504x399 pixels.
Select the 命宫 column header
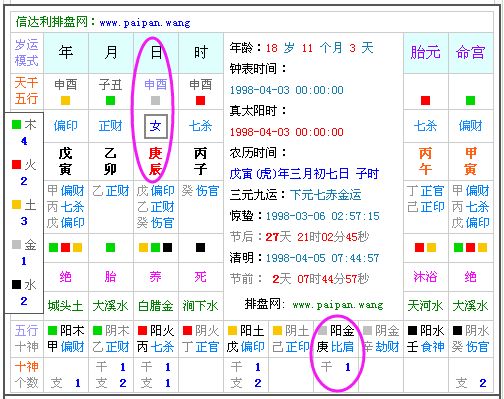pos(470,53)
